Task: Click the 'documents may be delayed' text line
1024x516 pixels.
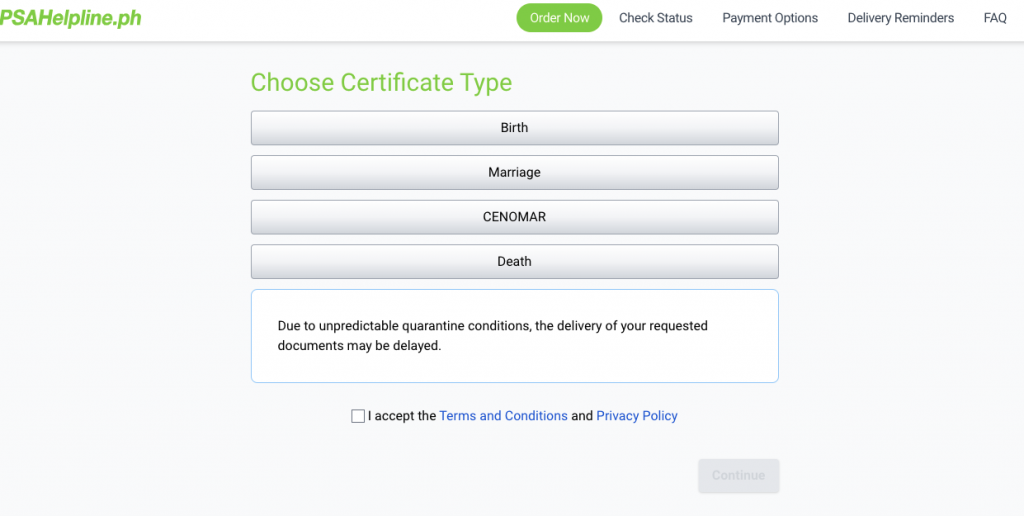Action: 359,346
